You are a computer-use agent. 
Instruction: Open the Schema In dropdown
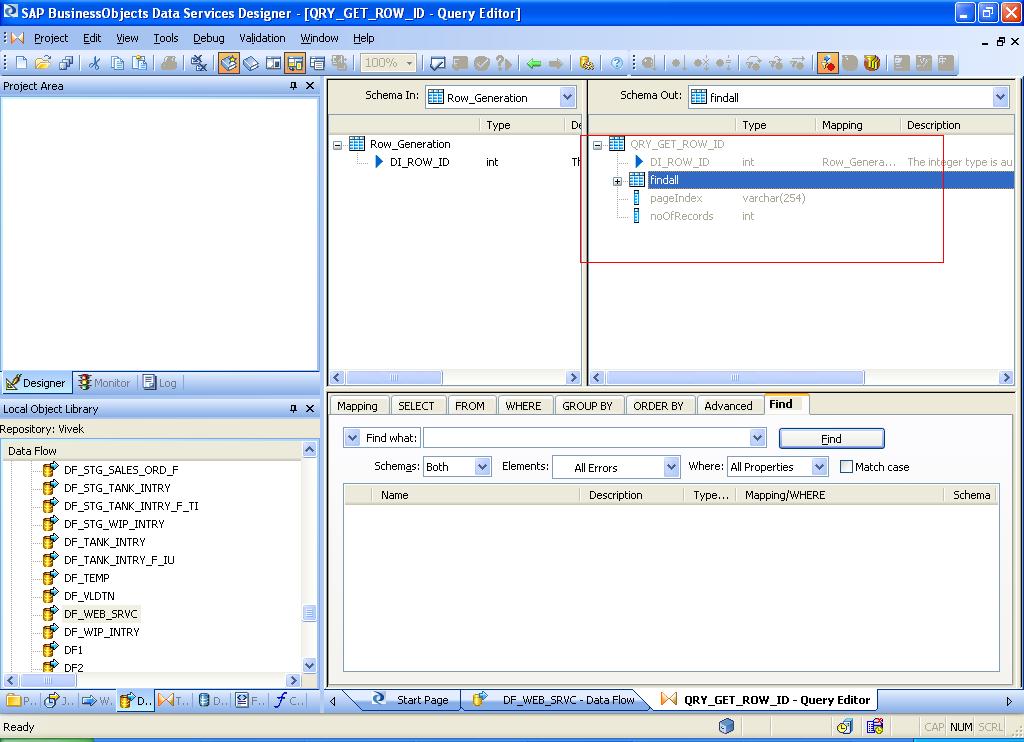coord(568,97)
